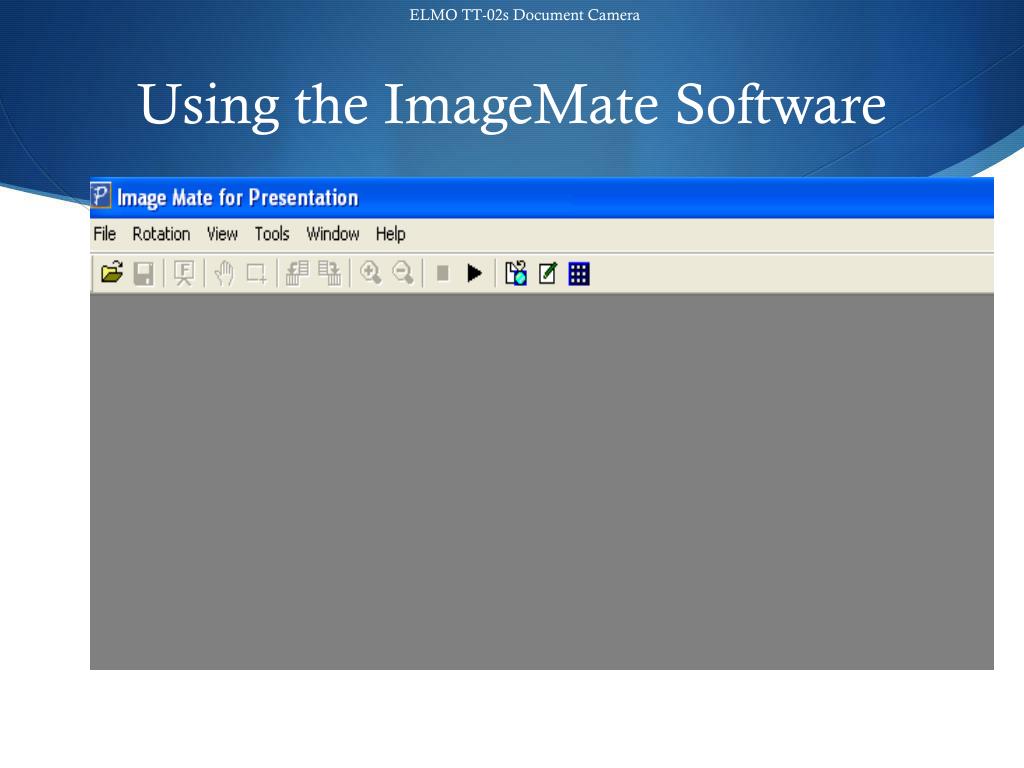
Task: Open the Help menu
Action: click(x=391, y=234)
